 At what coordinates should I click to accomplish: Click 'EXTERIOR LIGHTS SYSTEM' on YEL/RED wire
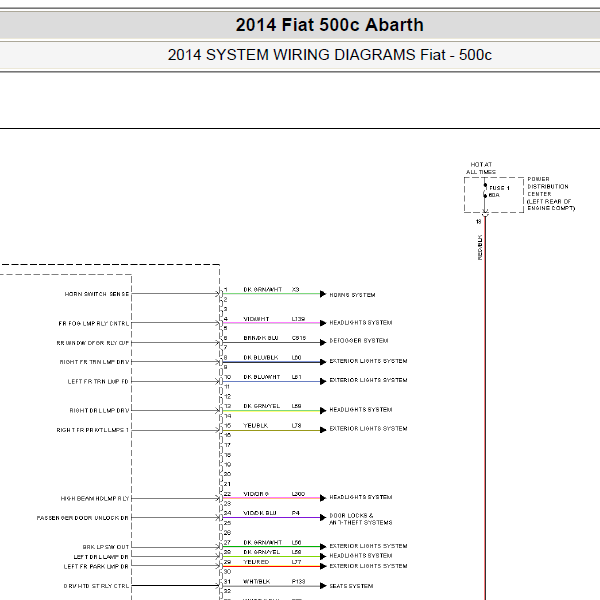368,566
